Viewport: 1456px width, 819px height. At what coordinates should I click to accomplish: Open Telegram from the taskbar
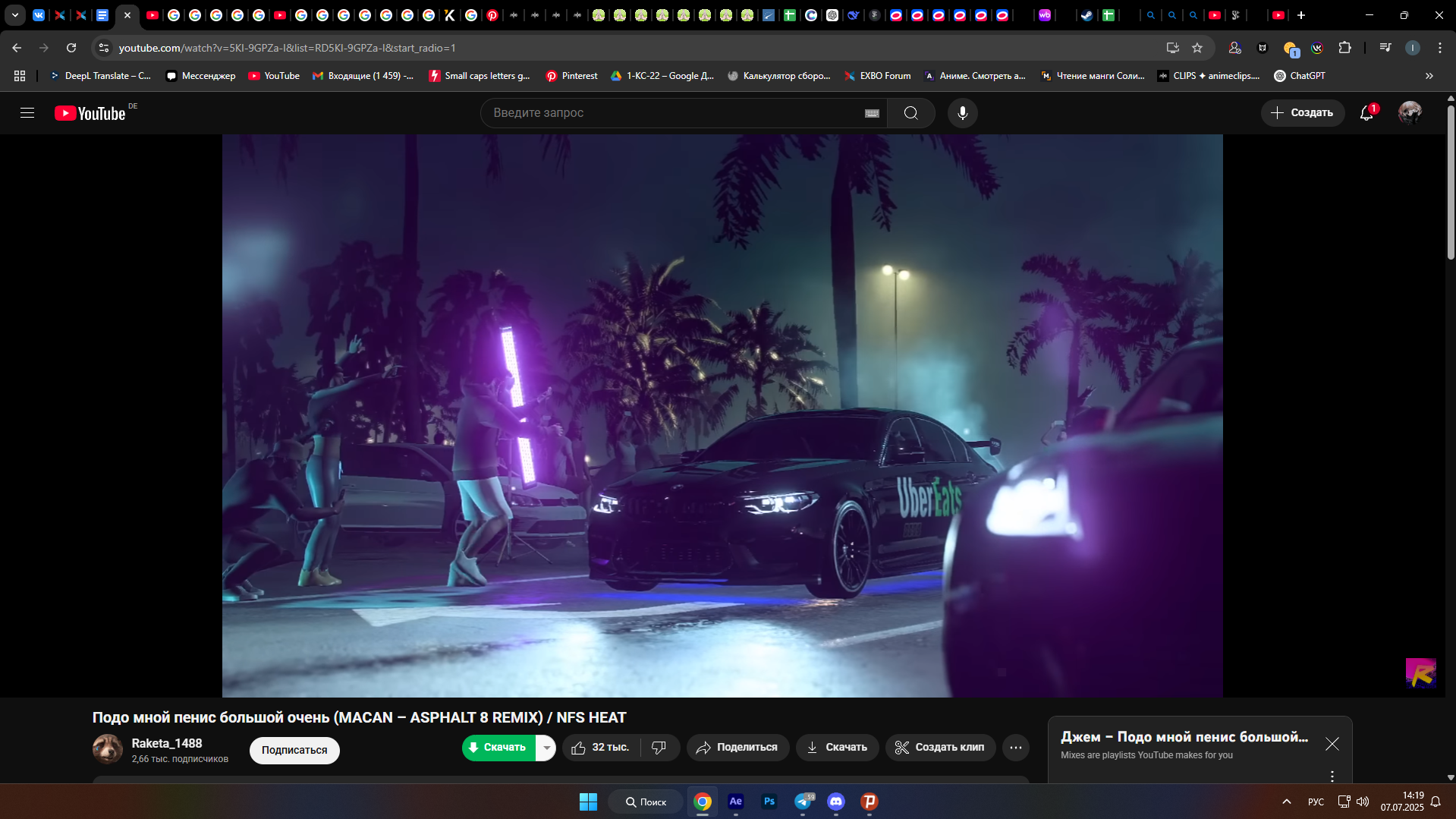point(803,802)
